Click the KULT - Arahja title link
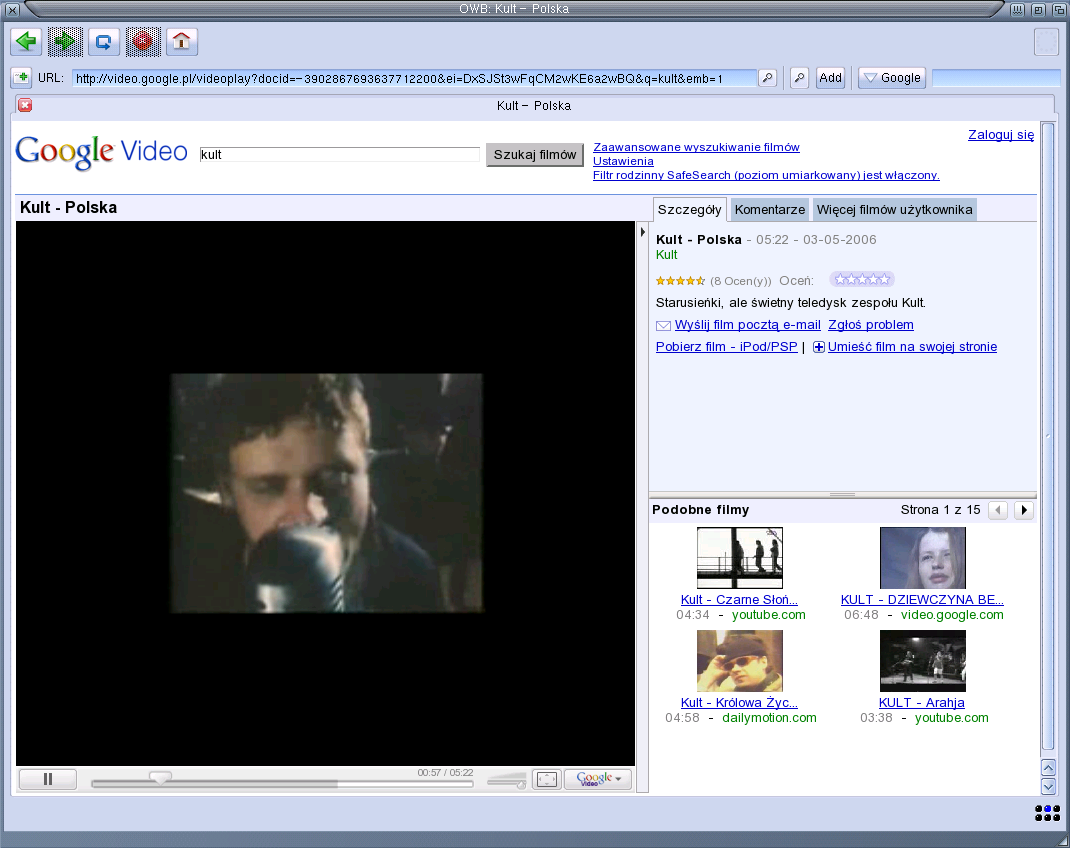 click(922, 703)
